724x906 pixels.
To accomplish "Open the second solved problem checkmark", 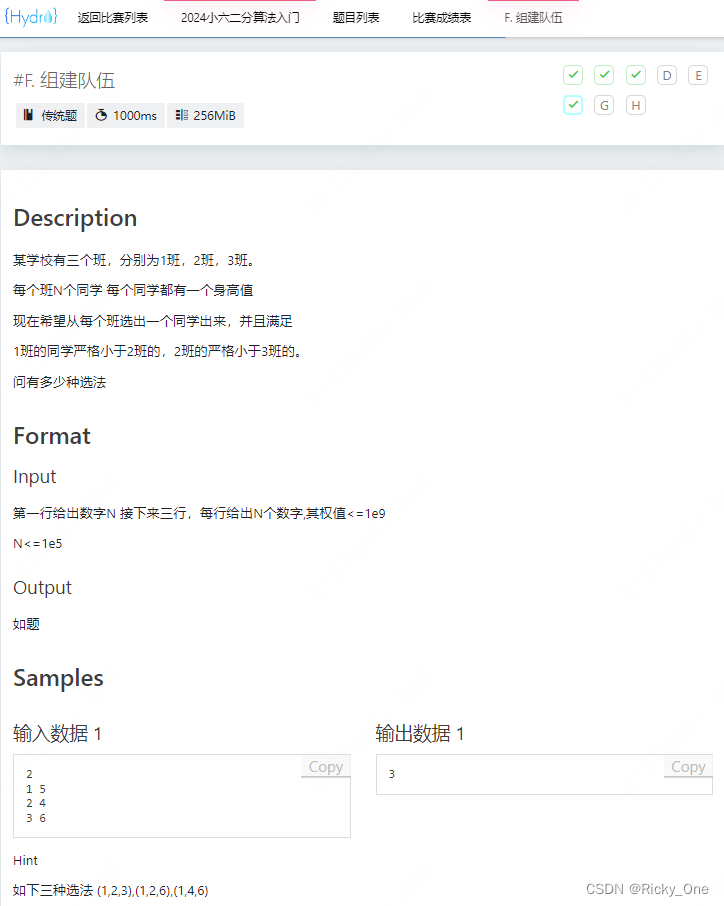I will 604,75.
